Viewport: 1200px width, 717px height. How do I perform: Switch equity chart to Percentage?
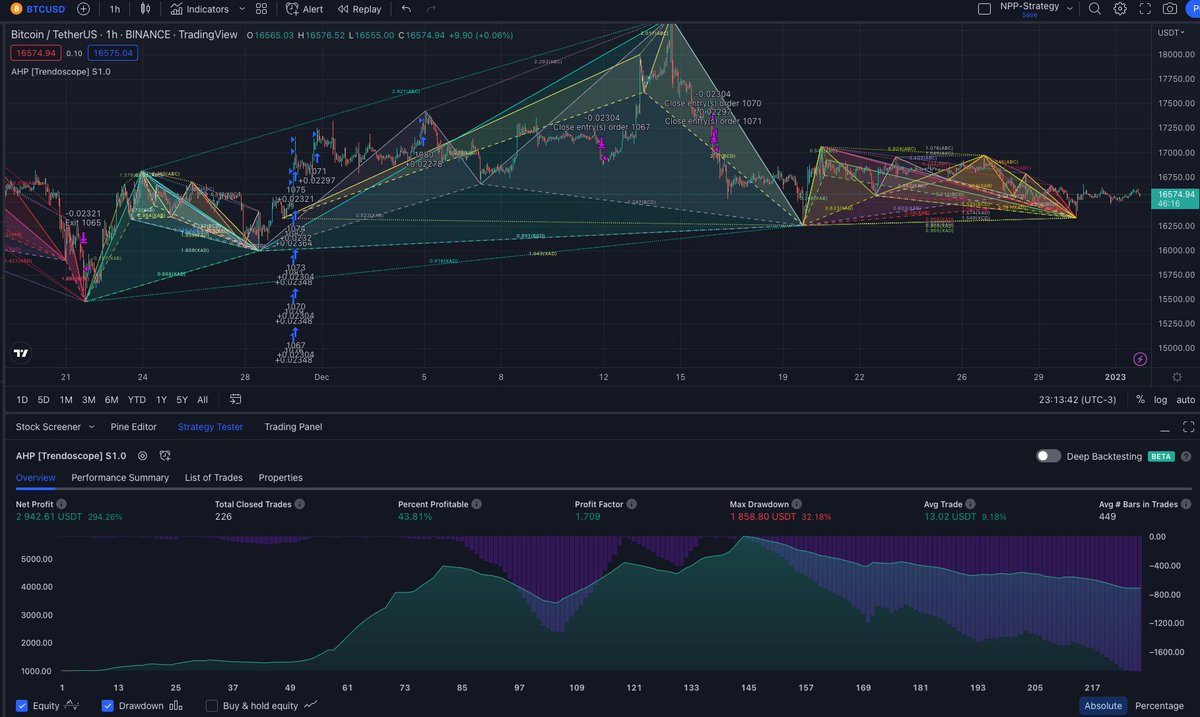[1159, 706]
